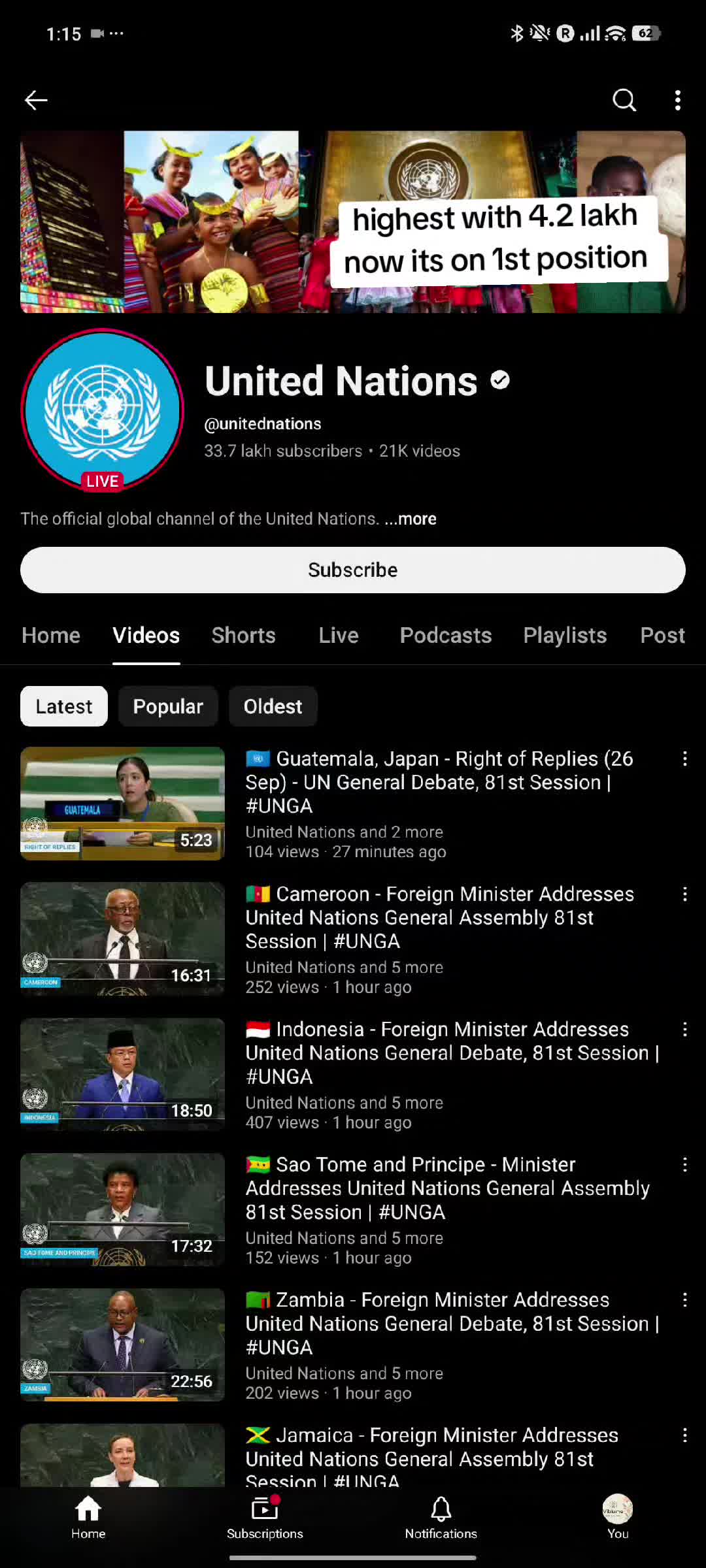Switch to the Shorts tab

point(244,635)
